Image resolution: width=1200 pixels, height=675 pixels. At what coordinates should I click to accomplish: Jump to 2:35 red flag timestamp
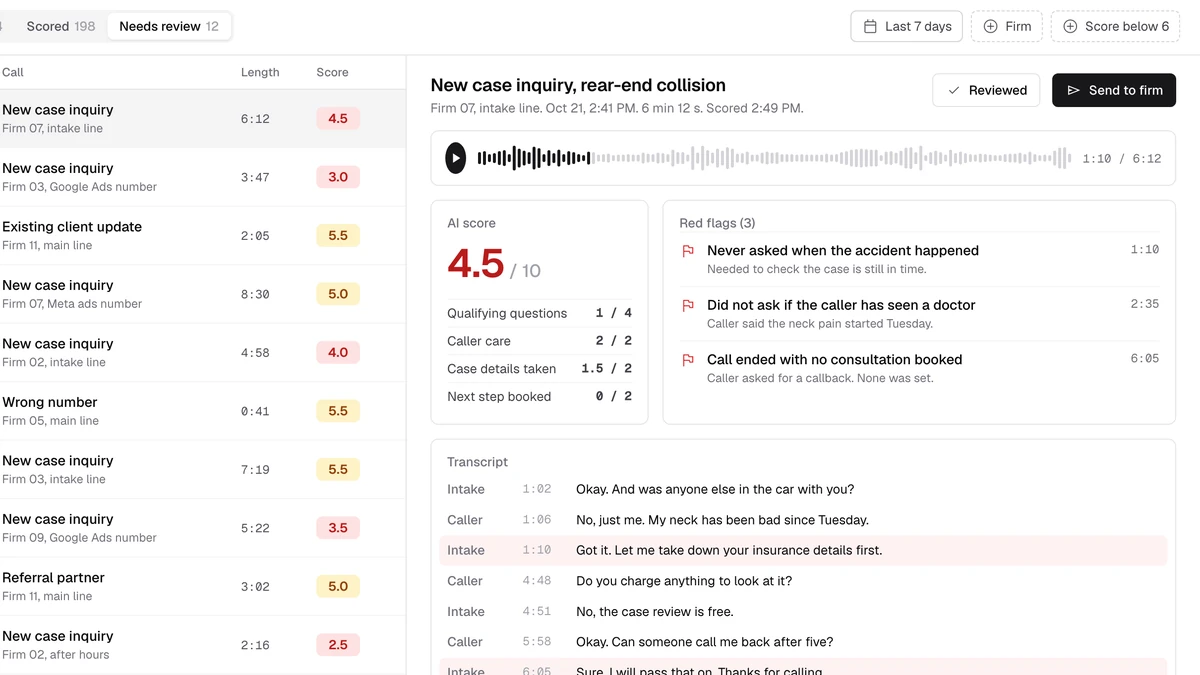[1145, 304]
